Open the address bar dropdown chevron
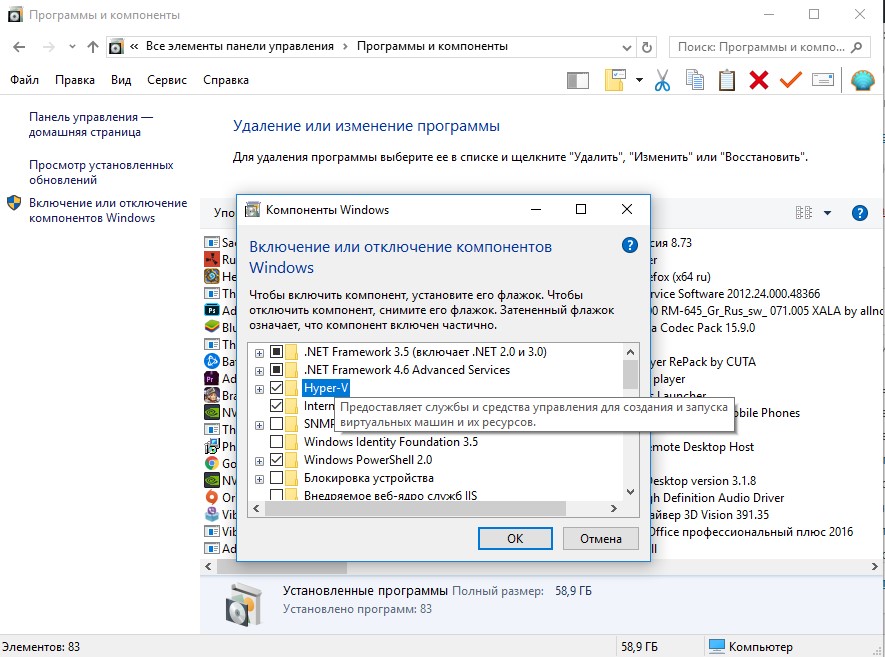 point(626,47)
